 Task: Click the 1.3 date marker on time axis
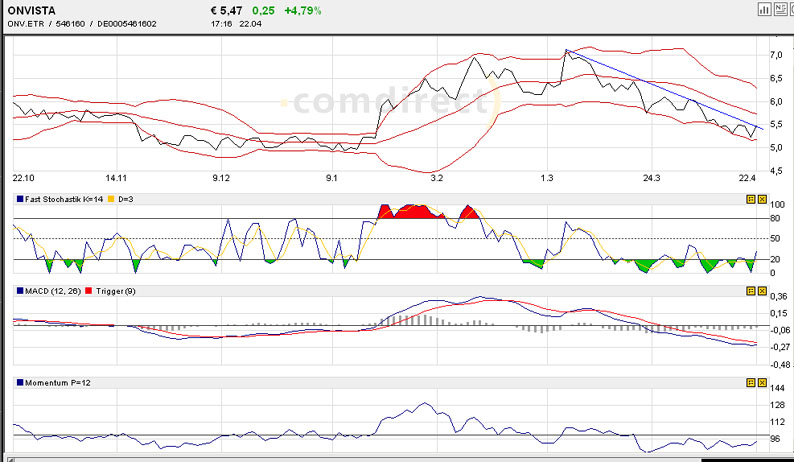point(546,177)
